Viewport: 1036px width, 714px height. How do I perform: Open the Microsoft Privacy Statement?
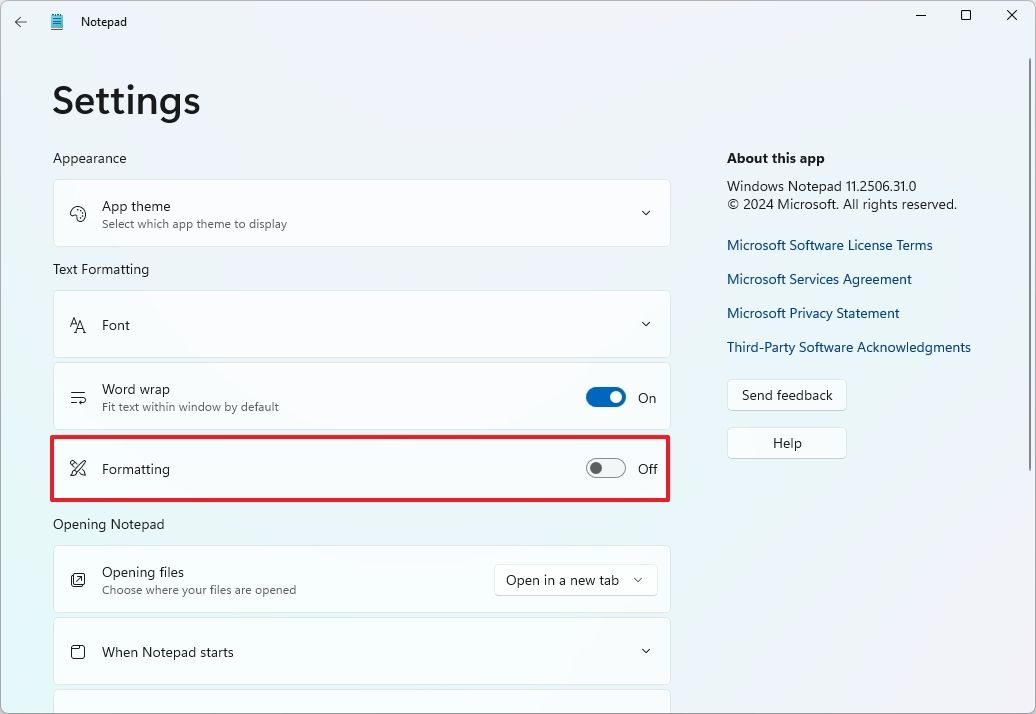point(813,313)
